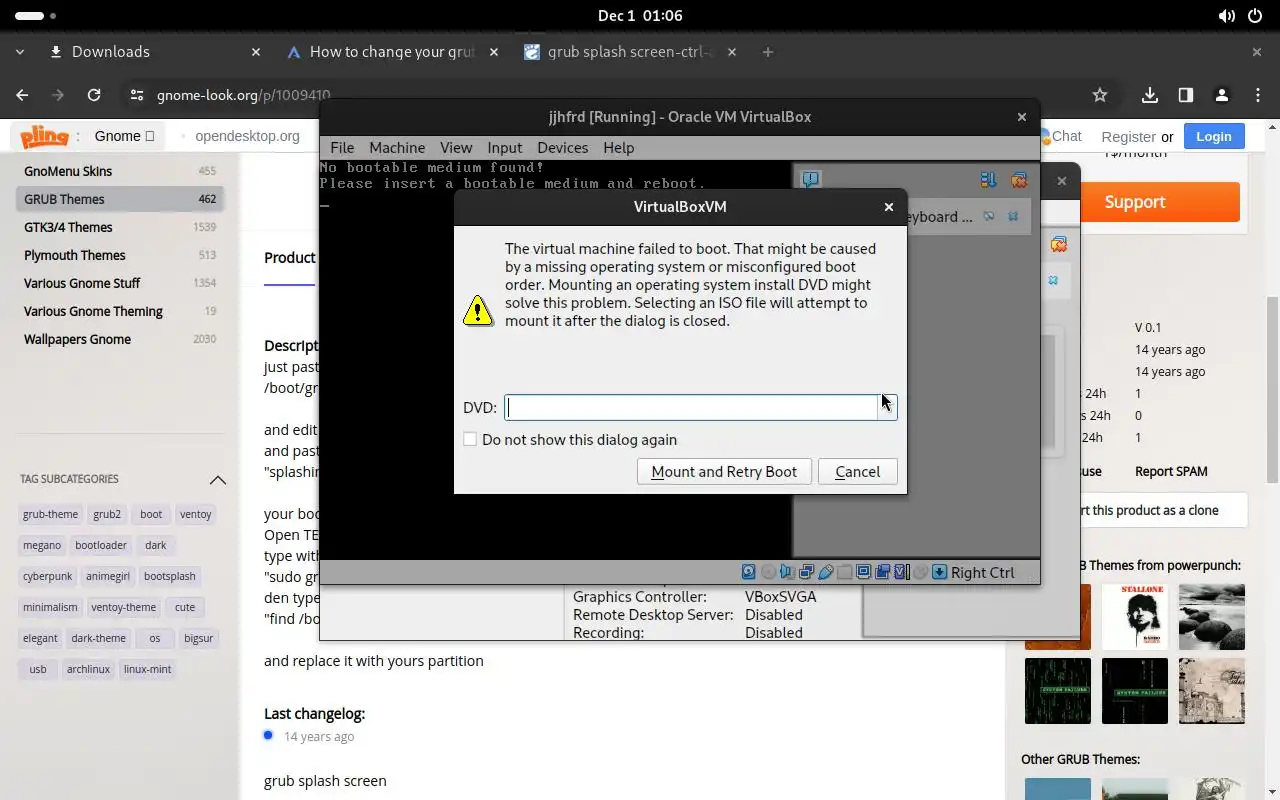Viewport: 1280px width, 800px height.
Task: Click the sort notifications icon in VM
Action: click(x=988, y=180)
